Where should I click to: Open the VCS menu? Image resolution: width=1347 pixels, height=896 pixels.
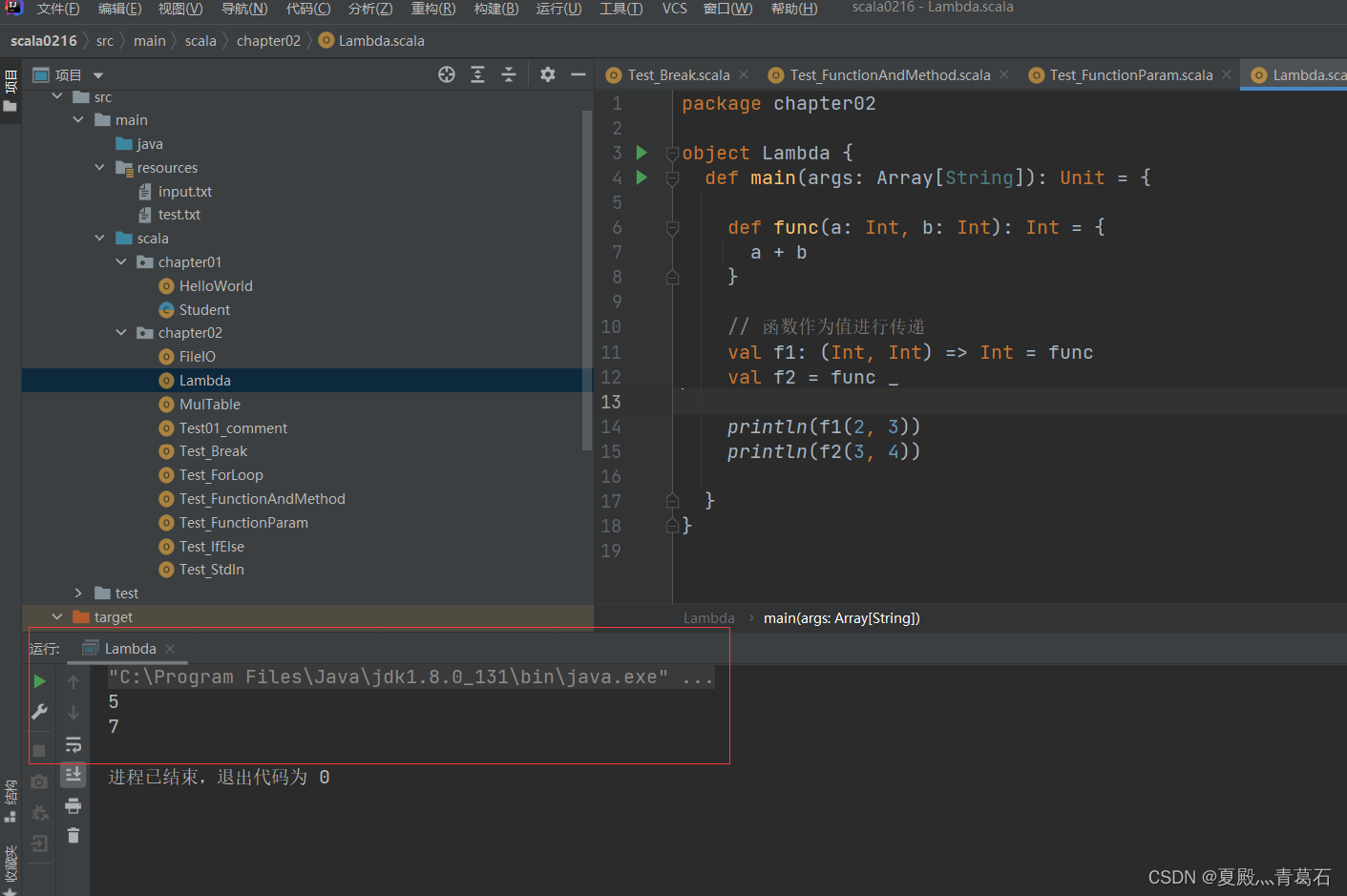(x=675, y=9)
